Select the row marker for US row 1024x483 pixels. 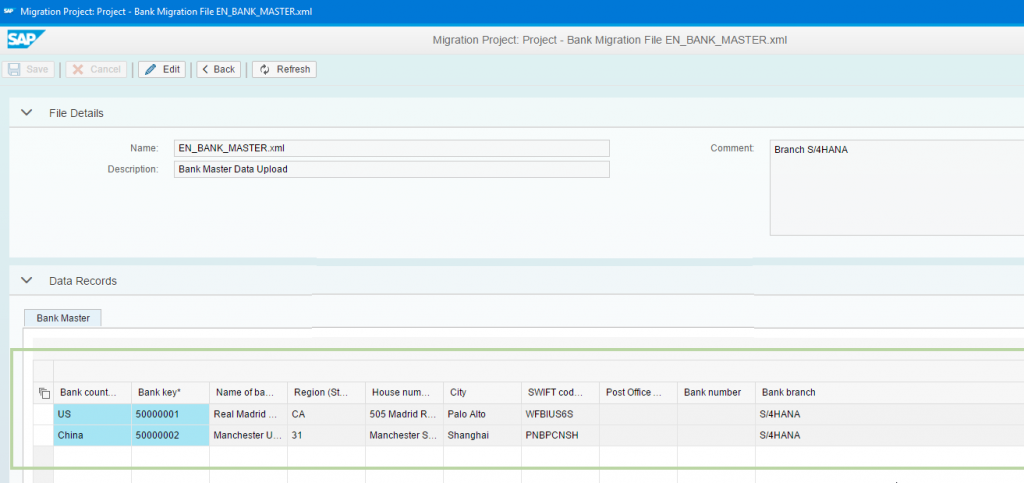pyautogui.click(x=43, y=414)
